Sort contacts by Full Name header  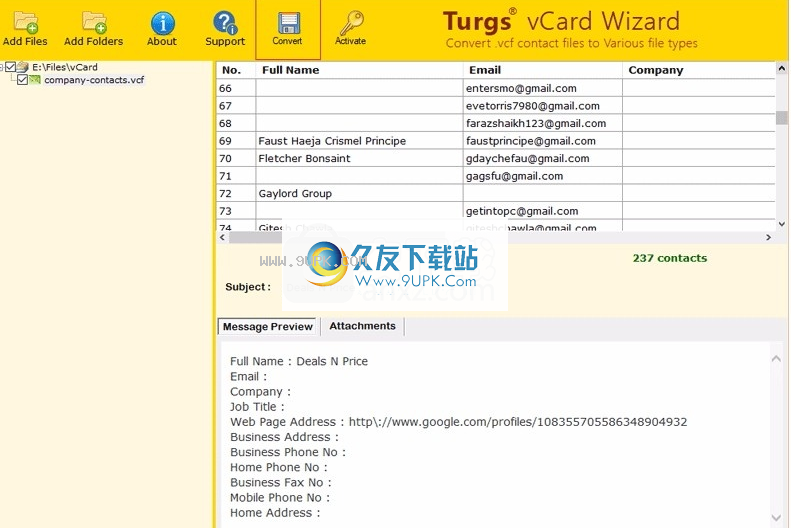tap(359, 70)
